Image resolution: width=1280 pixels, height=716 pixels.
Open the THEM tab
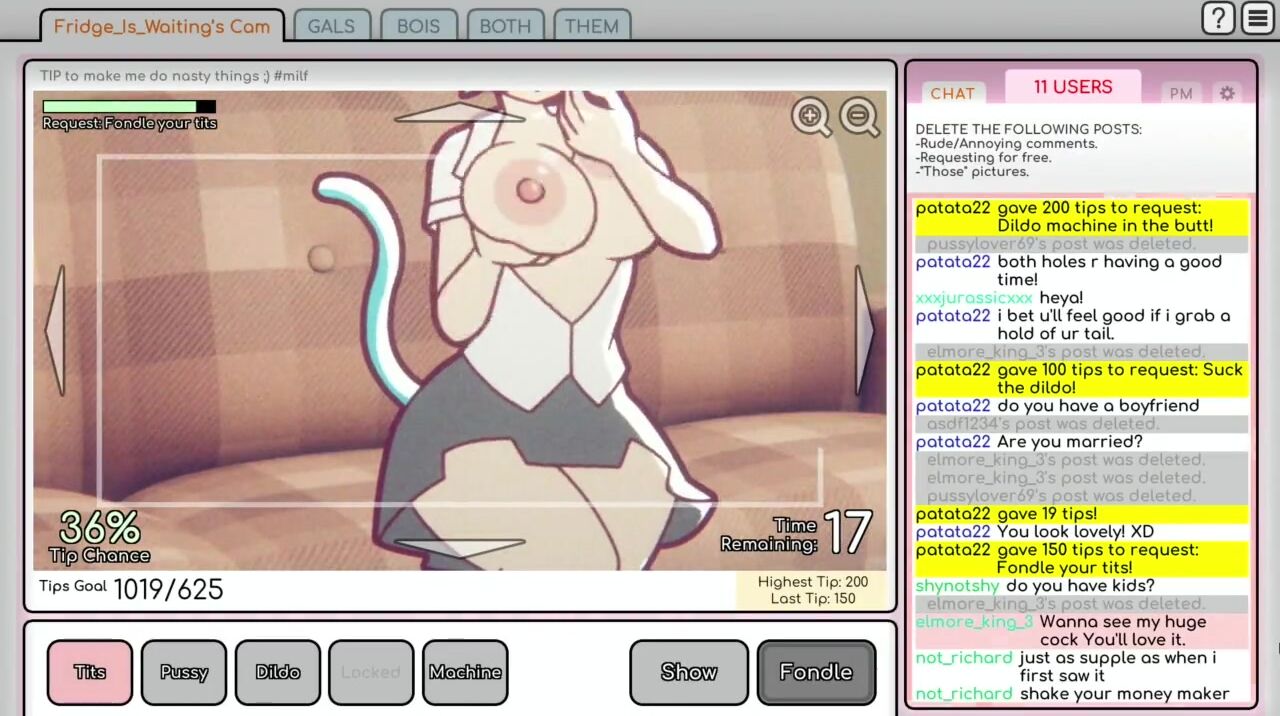(591, 26)
